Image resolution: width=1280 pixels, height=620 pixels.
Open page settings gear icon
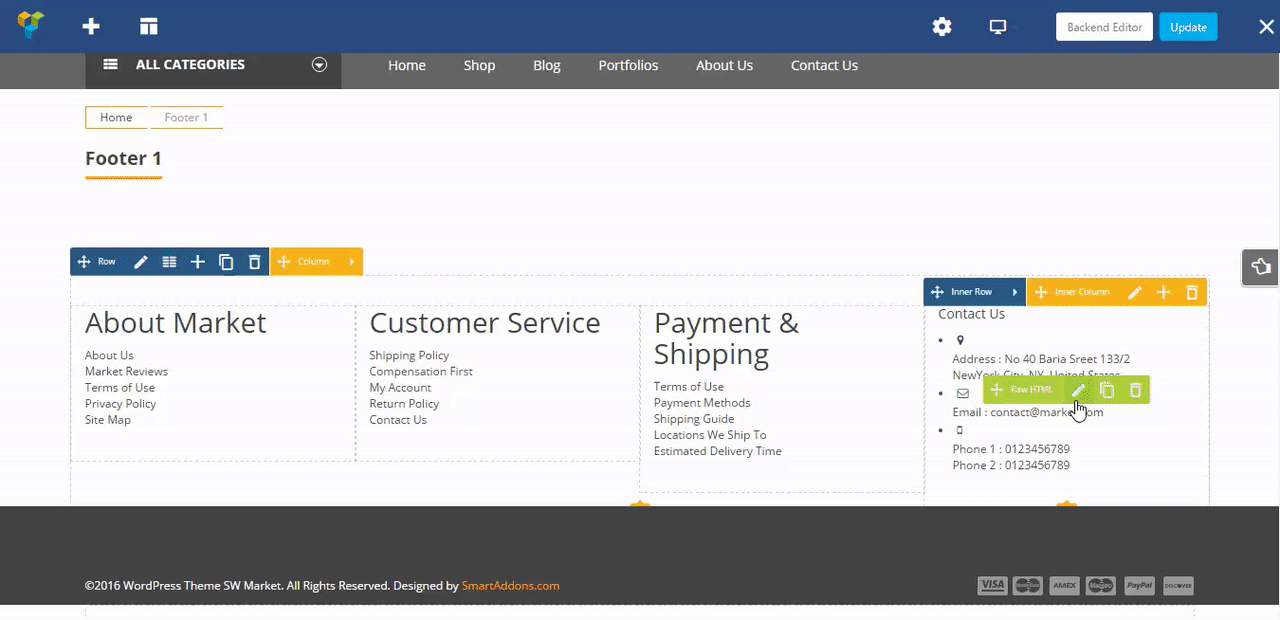[x=942, y=27]
